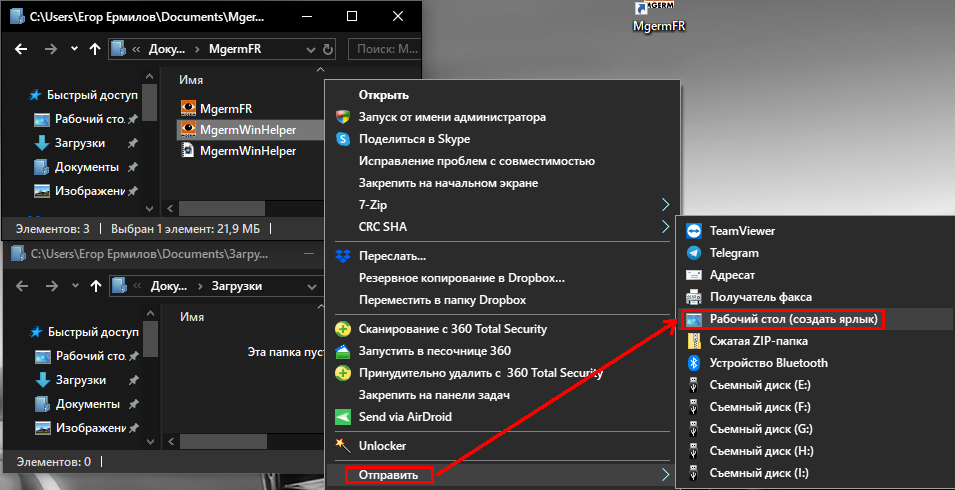Expand the Отправить submenu arrow
This screenshot has height=490, width=955.
666,473
